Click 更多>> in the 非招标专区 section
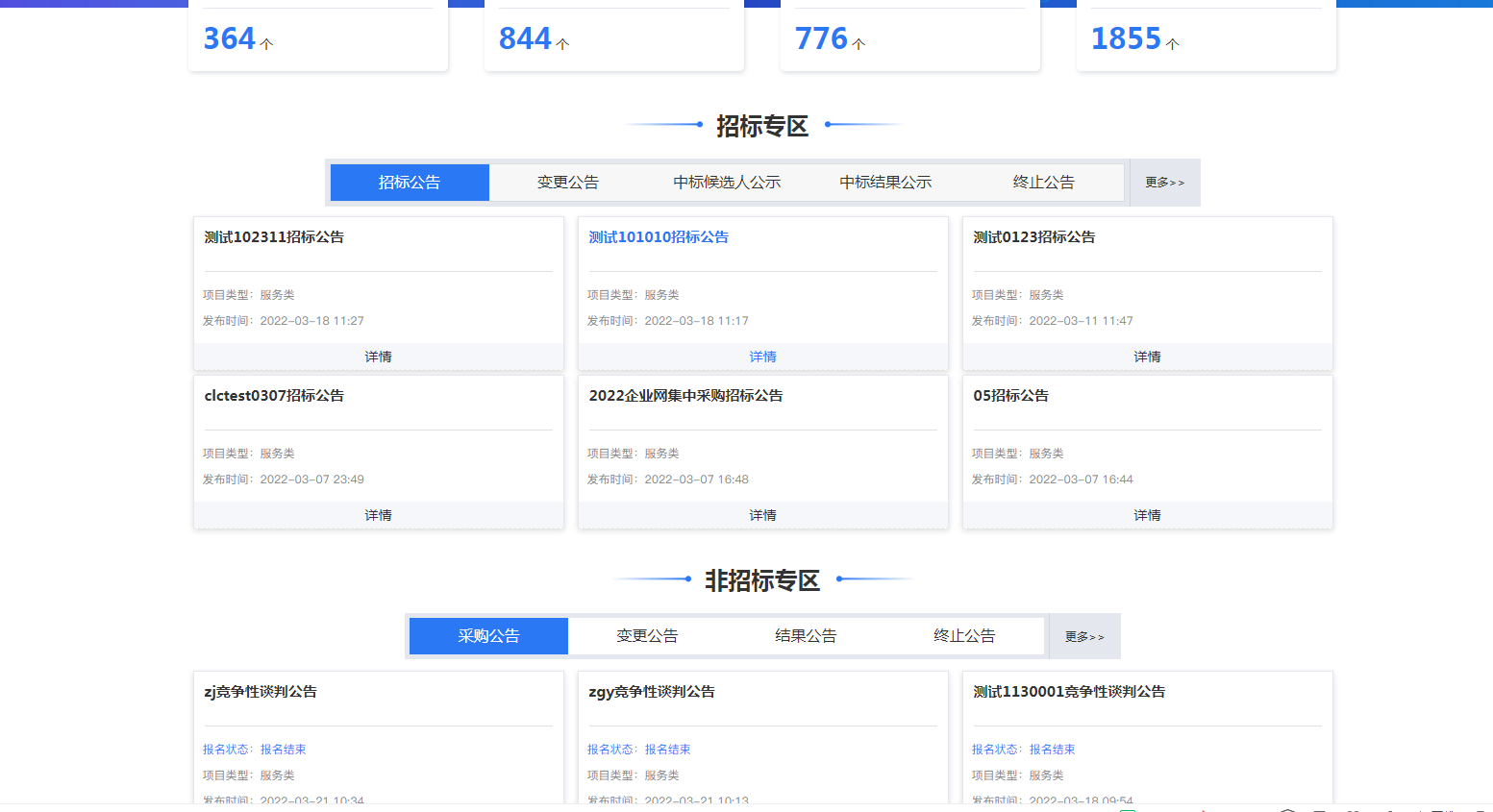This screenshot has width=1493, height=812. 1083,635
